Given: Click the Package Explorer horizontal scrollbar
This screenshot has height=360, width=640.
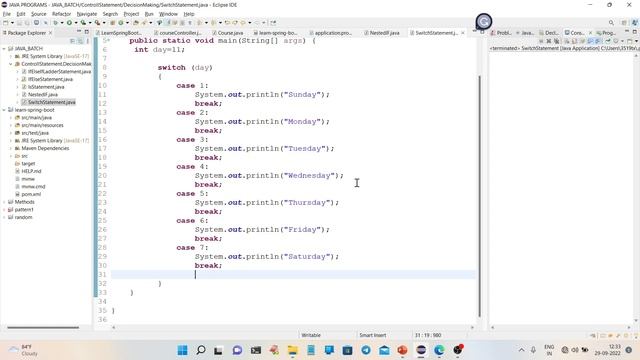Looking at the screenshot, I should (43, 327).
